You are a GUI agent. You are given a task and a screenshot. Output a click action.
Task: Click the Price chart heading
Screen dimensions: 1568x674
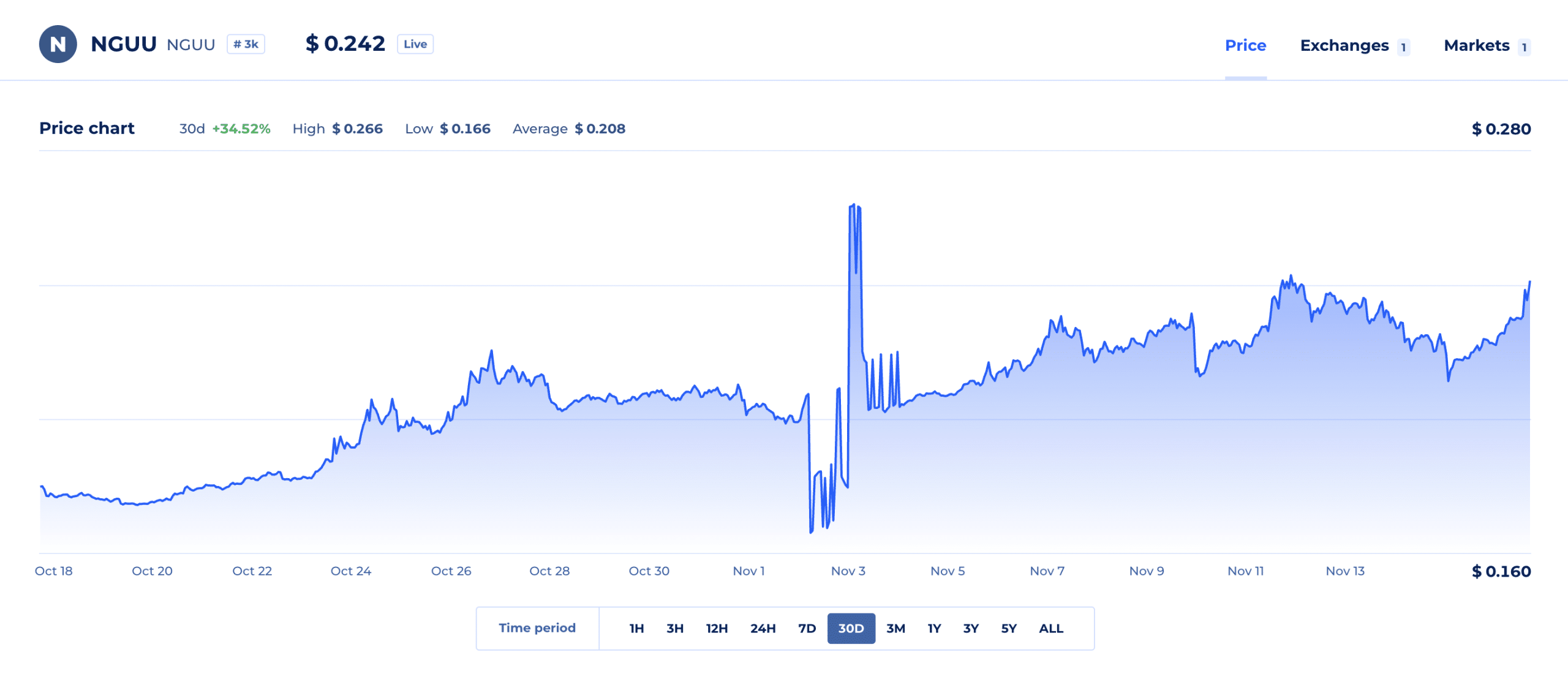pos(86,128)
